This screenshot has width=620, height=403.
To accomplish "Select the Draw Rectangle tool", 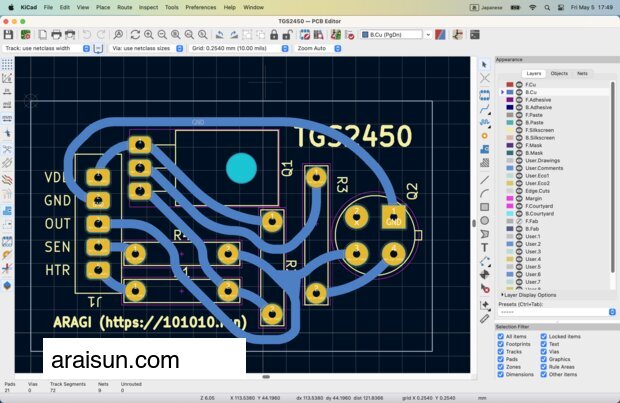I will [x=484, y=207].
